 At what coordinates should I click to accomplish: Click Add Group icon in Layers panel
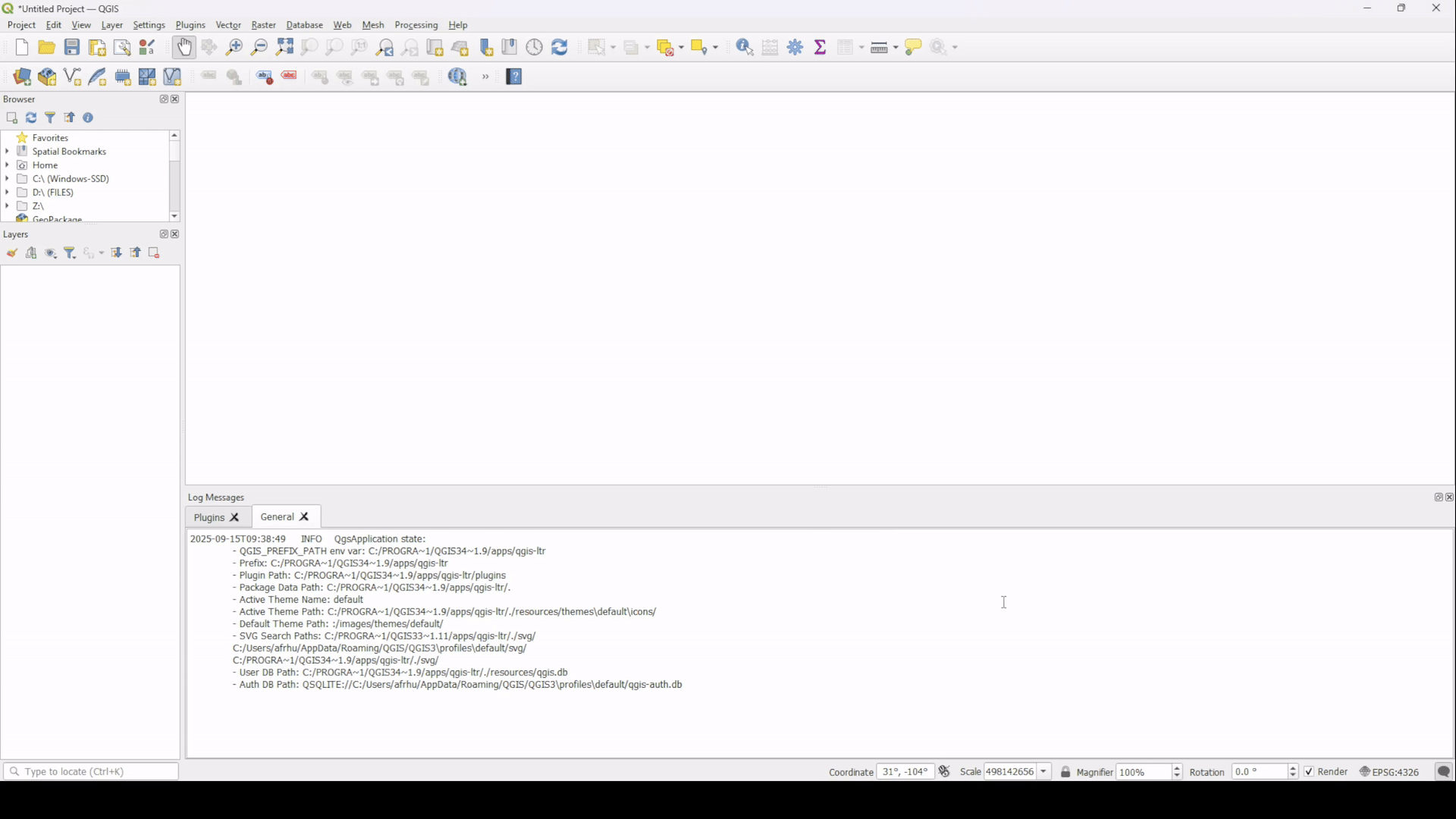coord(31,254)
